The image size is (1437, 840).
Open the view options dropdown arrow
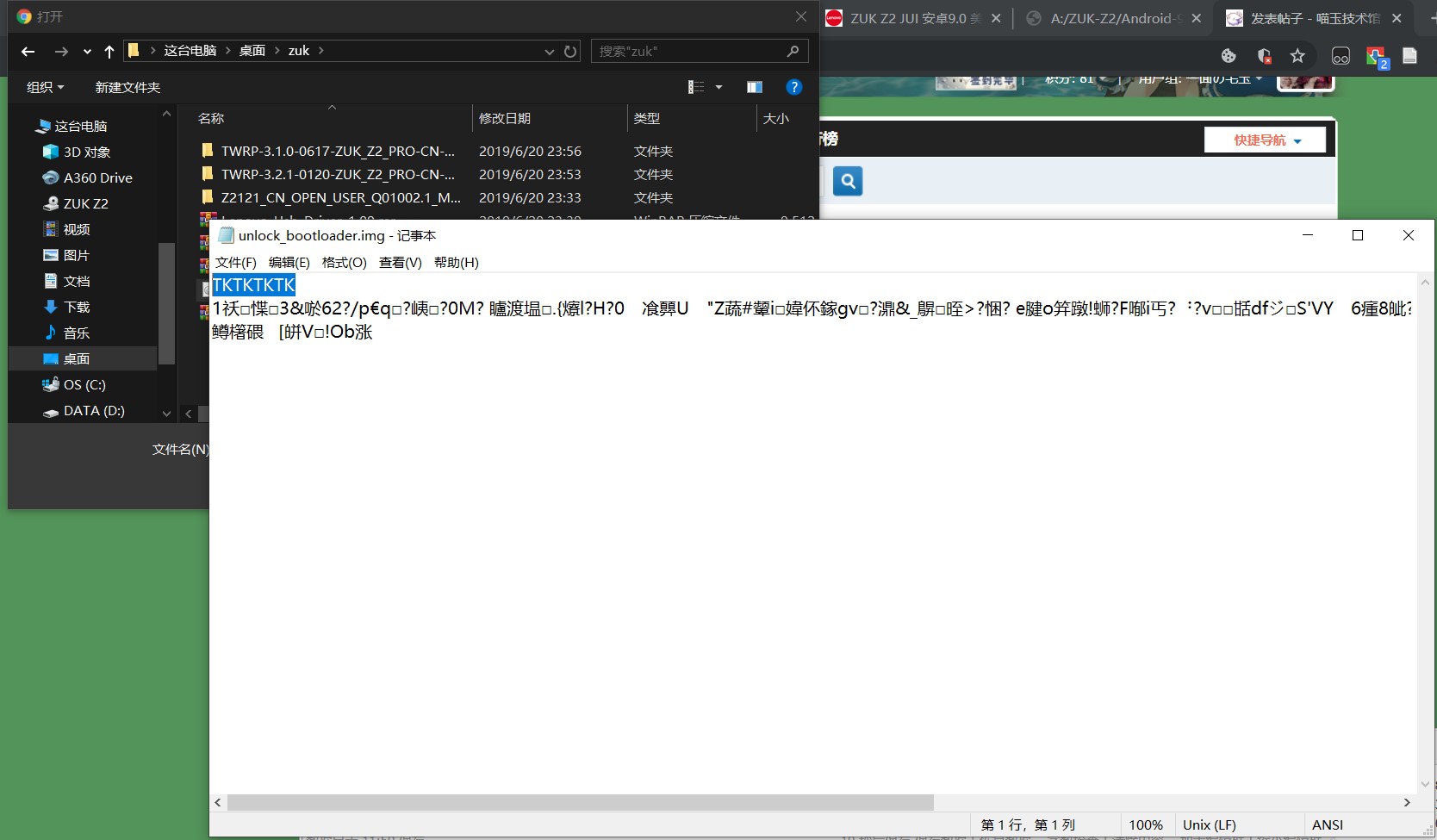point(718,87)
